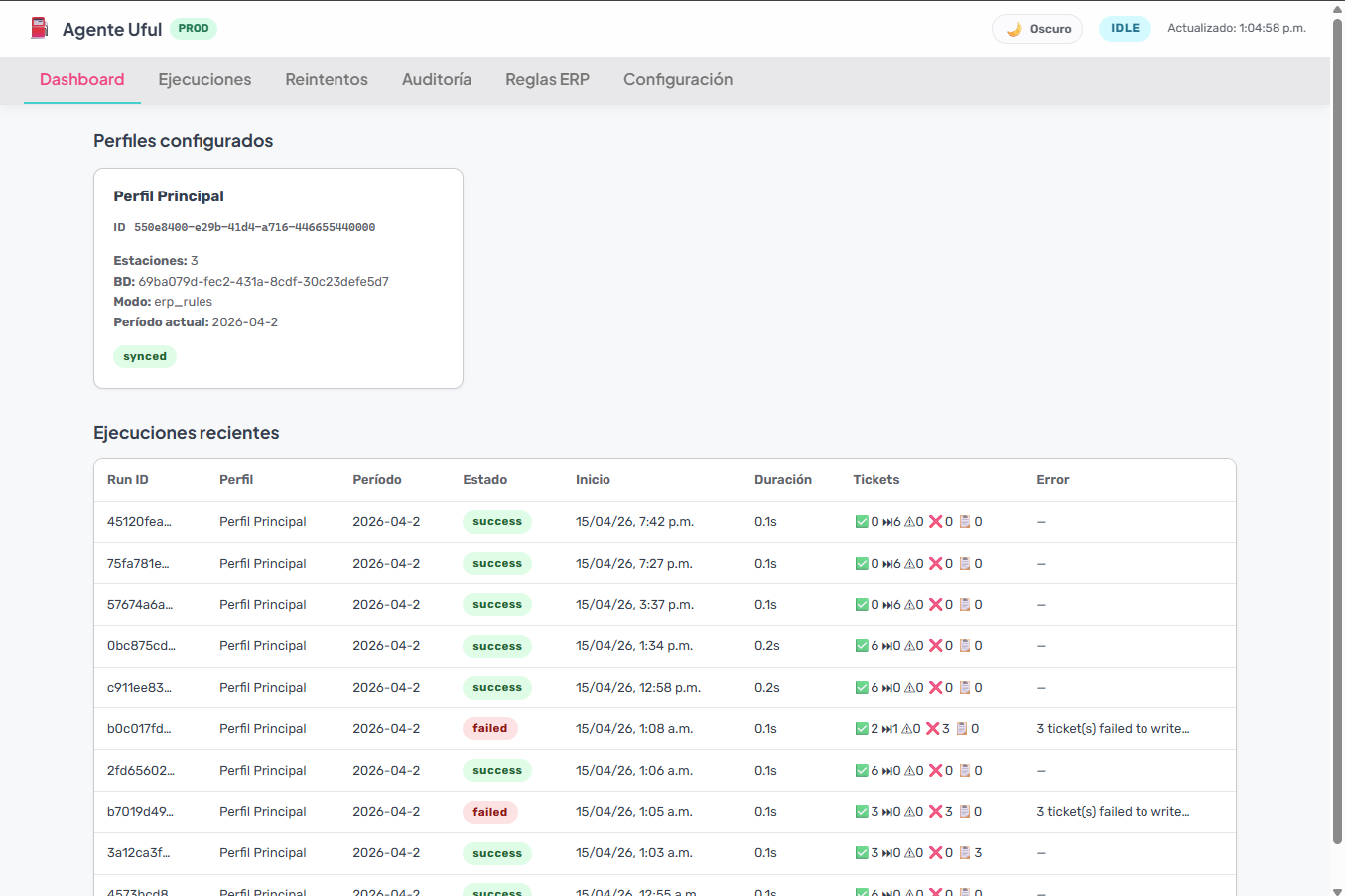Click run ID c911ee83... cell

coord(139,688)
